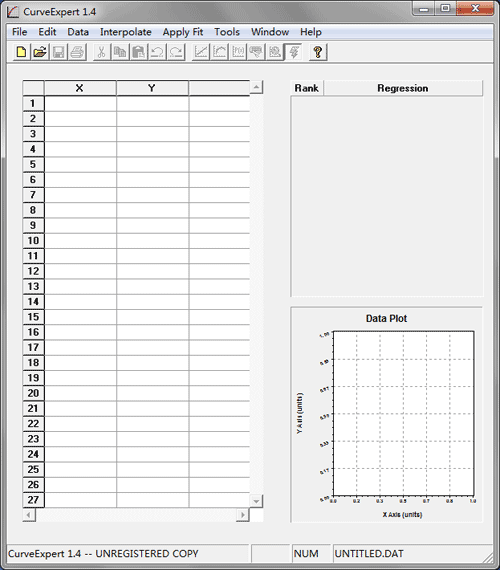The image size is (500, 570).
Task: Open help with question mark icon
Action: (318, 52)
